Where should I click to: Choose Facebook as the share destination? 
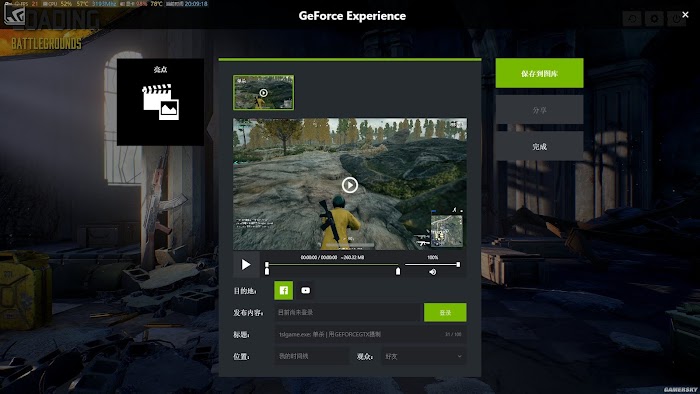283,290
